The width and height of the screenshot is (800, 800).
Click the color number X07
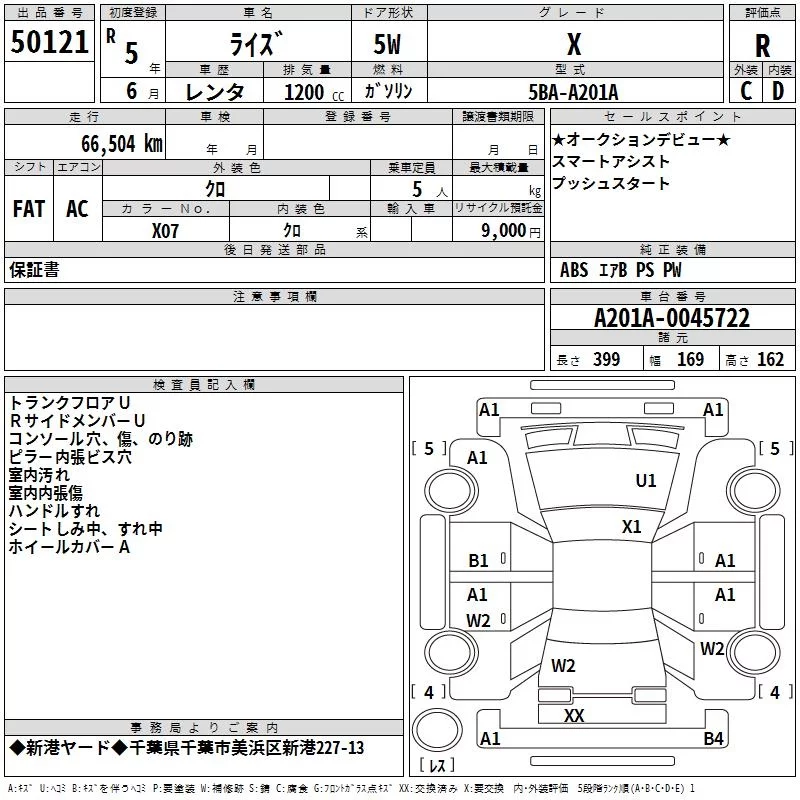pyautogui.click(x=165, y=231)
